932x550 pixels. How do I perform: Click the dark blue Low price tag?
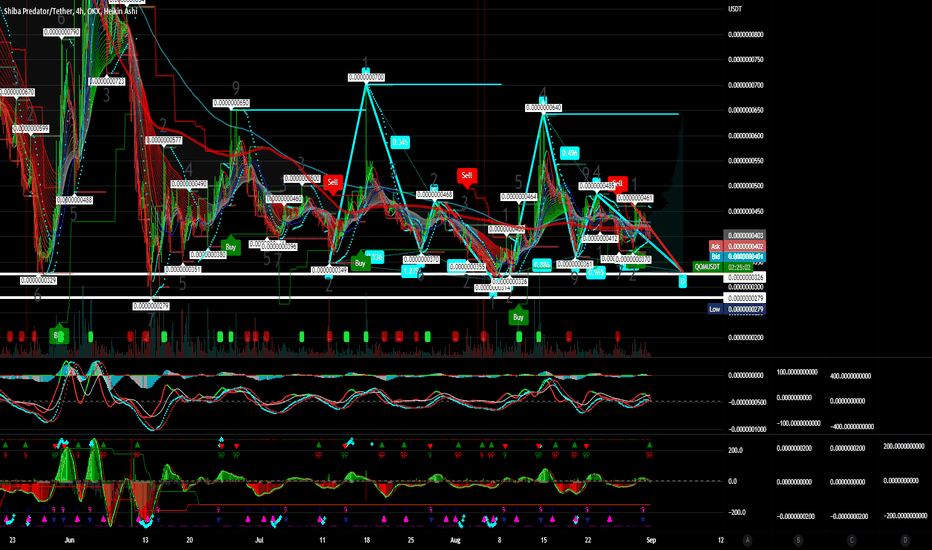click(715, 309)
